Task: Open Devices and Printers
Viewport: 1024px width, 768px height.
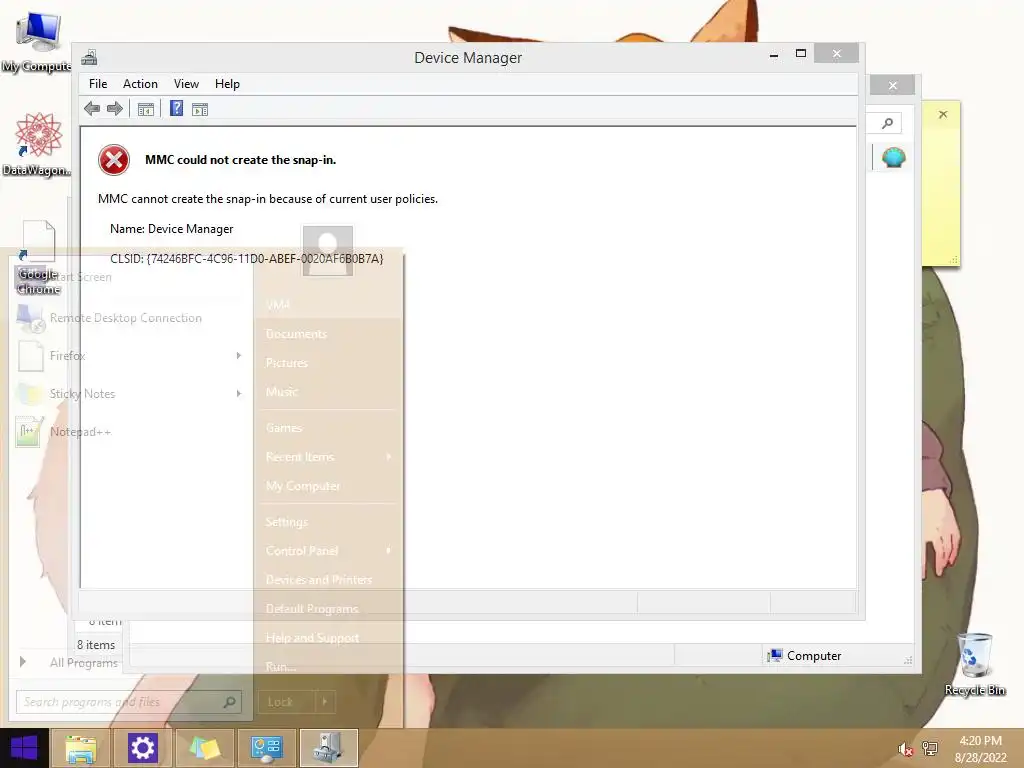Action: coord(319,580)
